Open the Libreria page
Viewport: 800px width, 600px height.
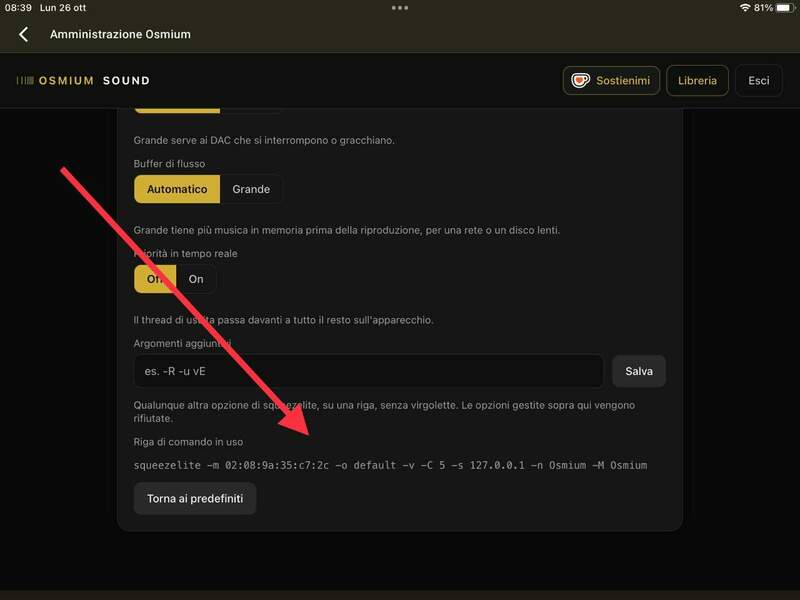(697, 81)
